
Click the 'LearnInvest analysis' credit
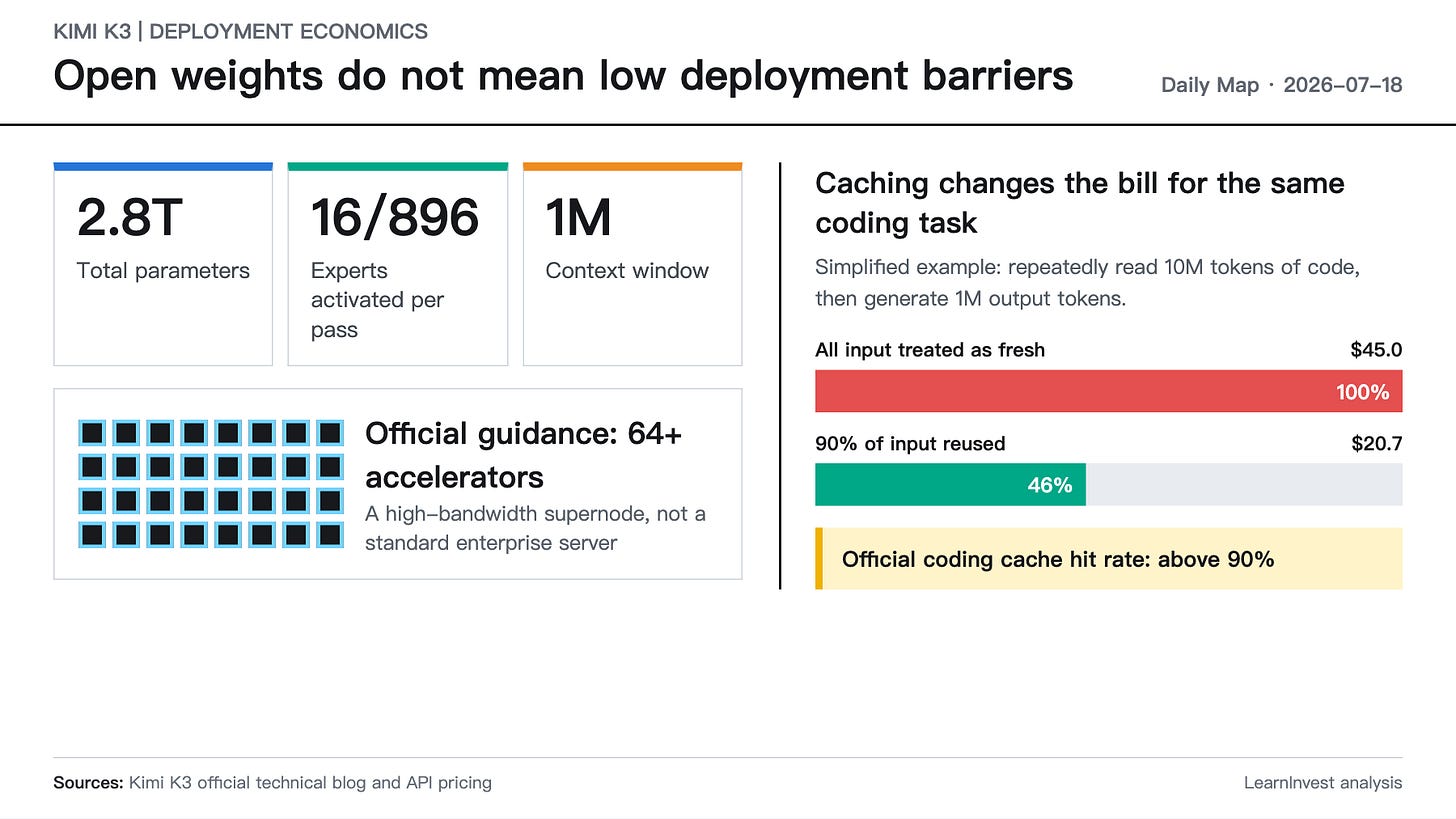pyautogui.click(x=1323, y=783)
